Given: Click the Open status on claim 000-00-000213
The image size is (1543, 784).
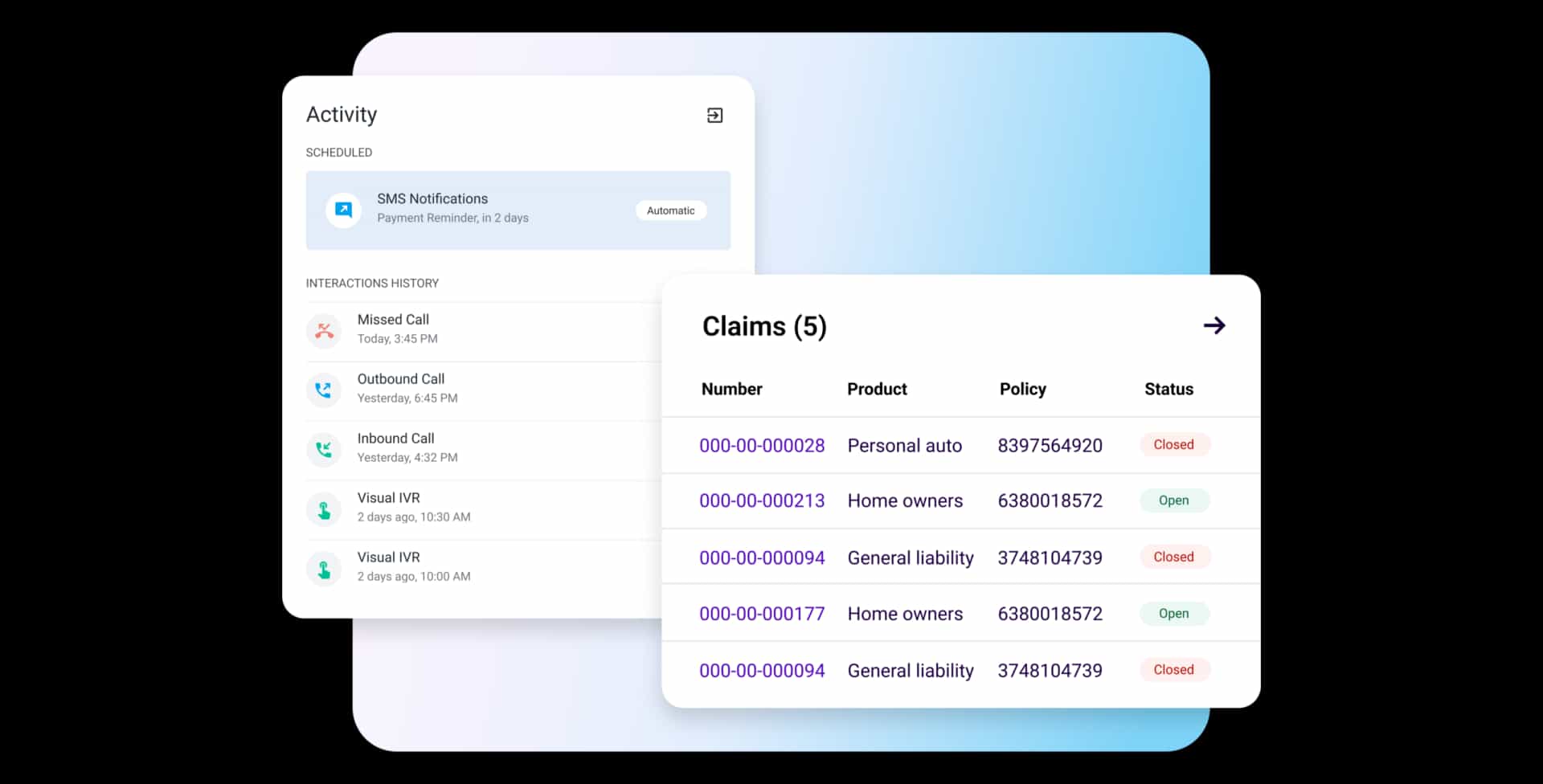Looking at the screenshot, I should [1173, 500].
